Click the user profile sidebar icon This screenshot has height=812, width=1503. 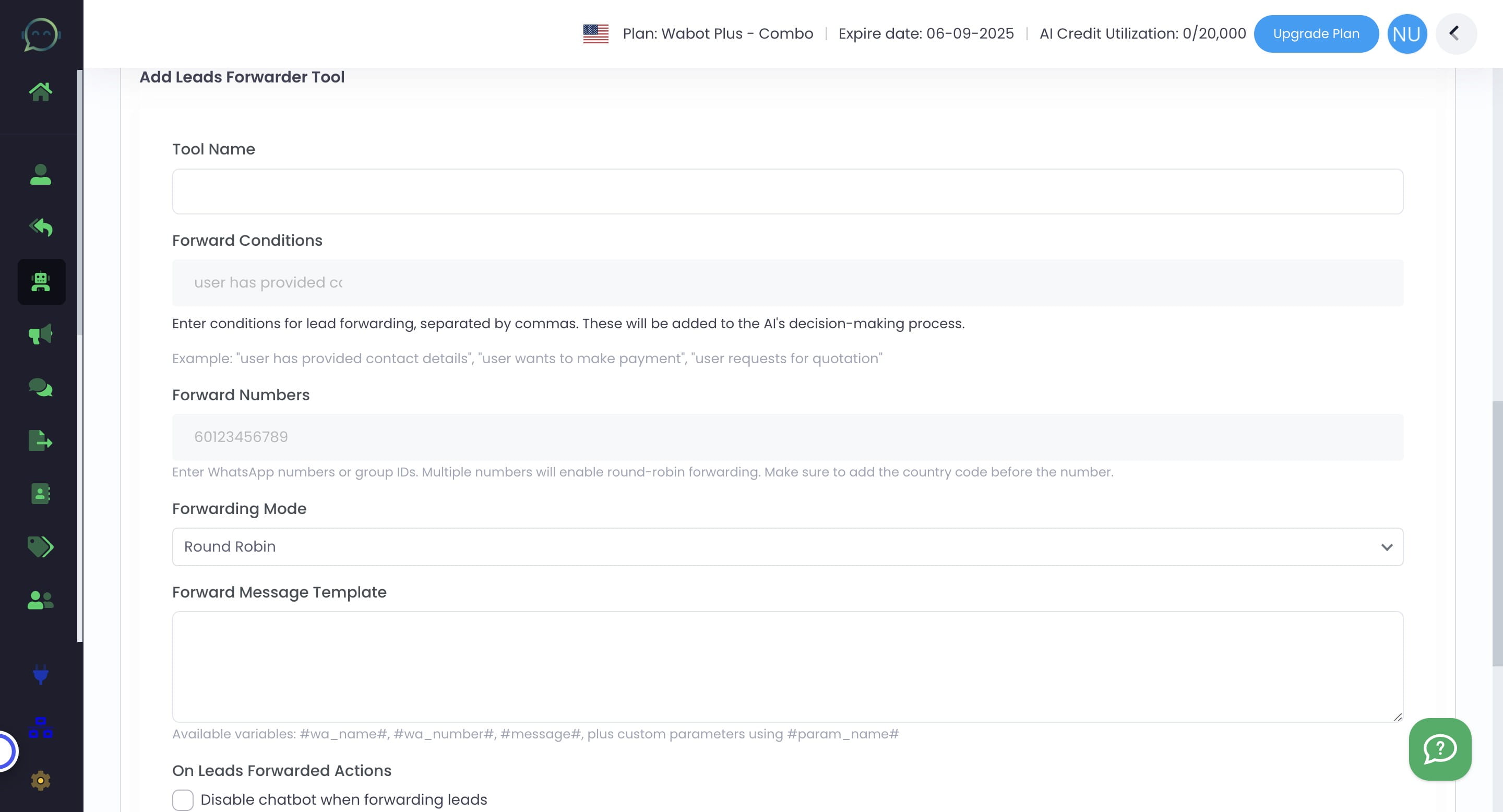pyautogui.click(x=40, y=174)
